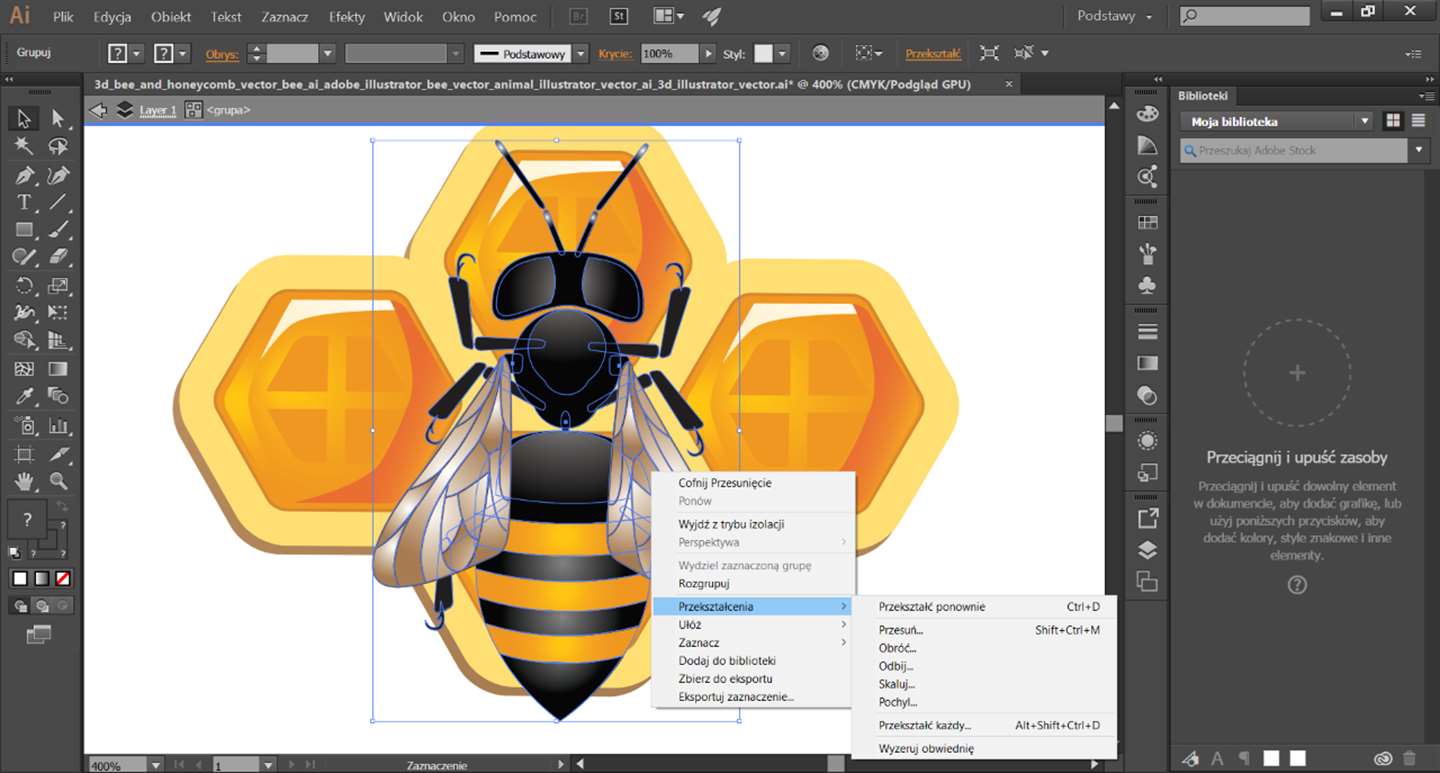Select the Hand tool
The width and height of the screenshot is (1440, 773).
(x=24, y=481)
